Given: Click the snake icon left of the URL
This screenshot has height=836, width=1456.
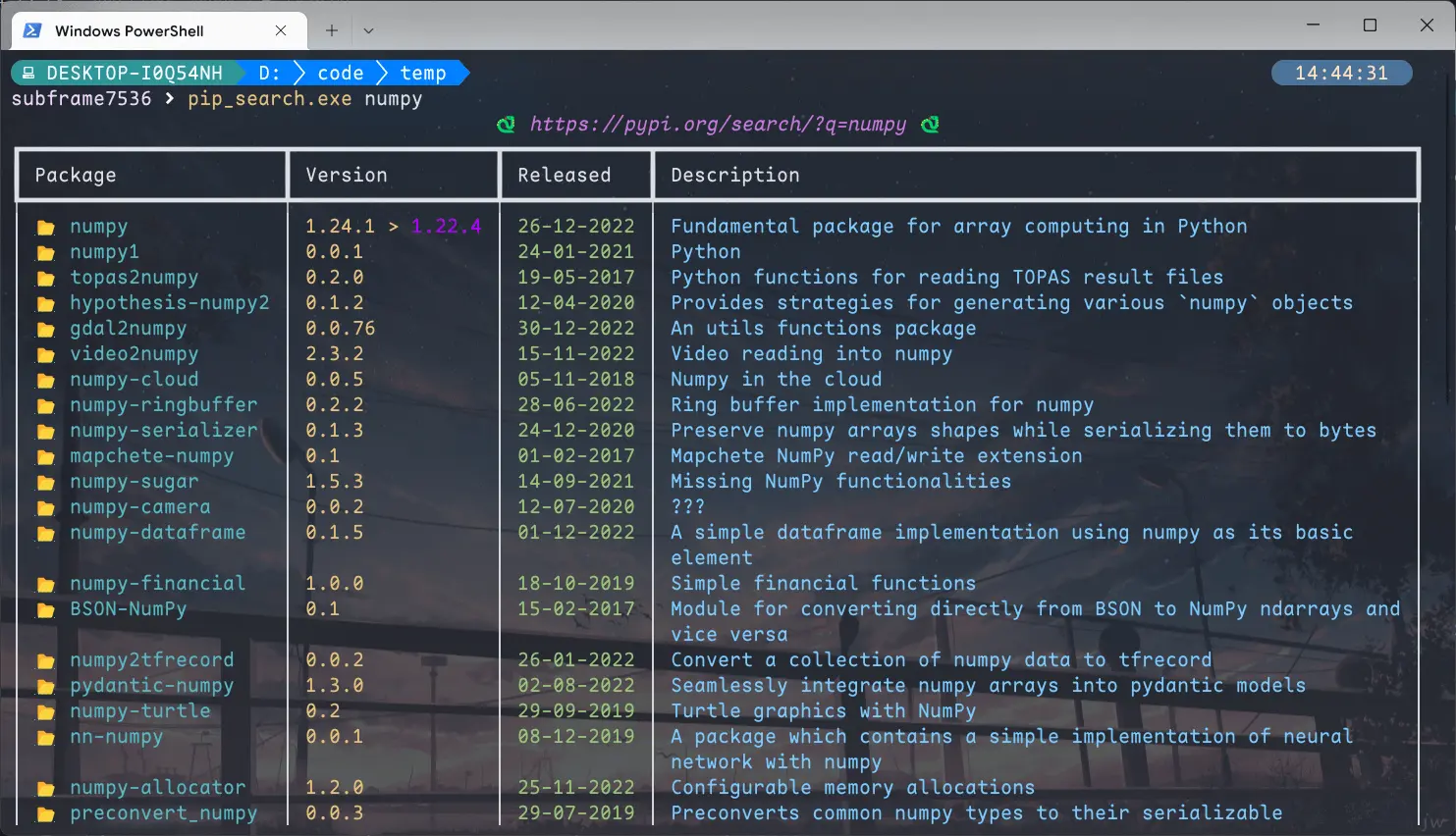Looking at the screenshot, I should click(506, 125).
